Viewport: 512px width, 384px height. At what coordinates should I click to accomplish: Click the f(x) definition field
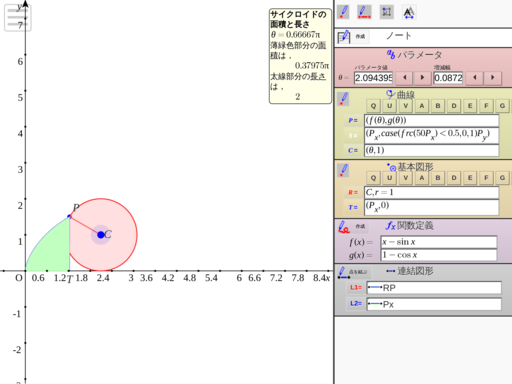[x=439, y=242]
